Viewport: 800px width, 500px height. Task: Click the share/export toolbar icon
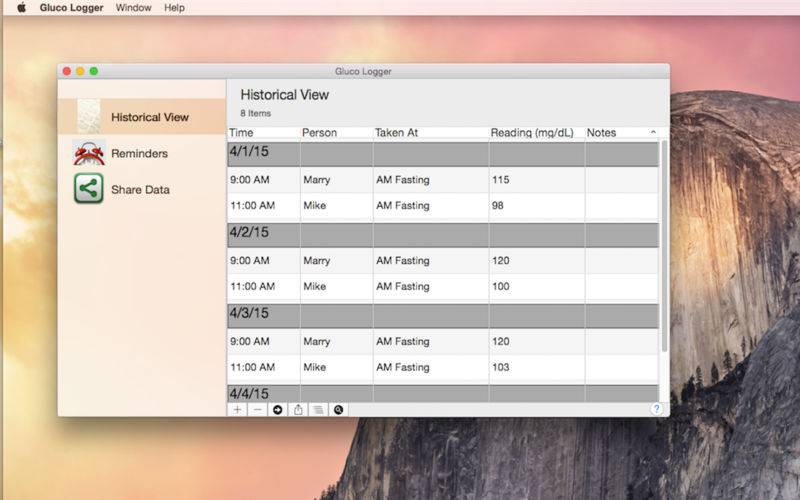[298, 410]
